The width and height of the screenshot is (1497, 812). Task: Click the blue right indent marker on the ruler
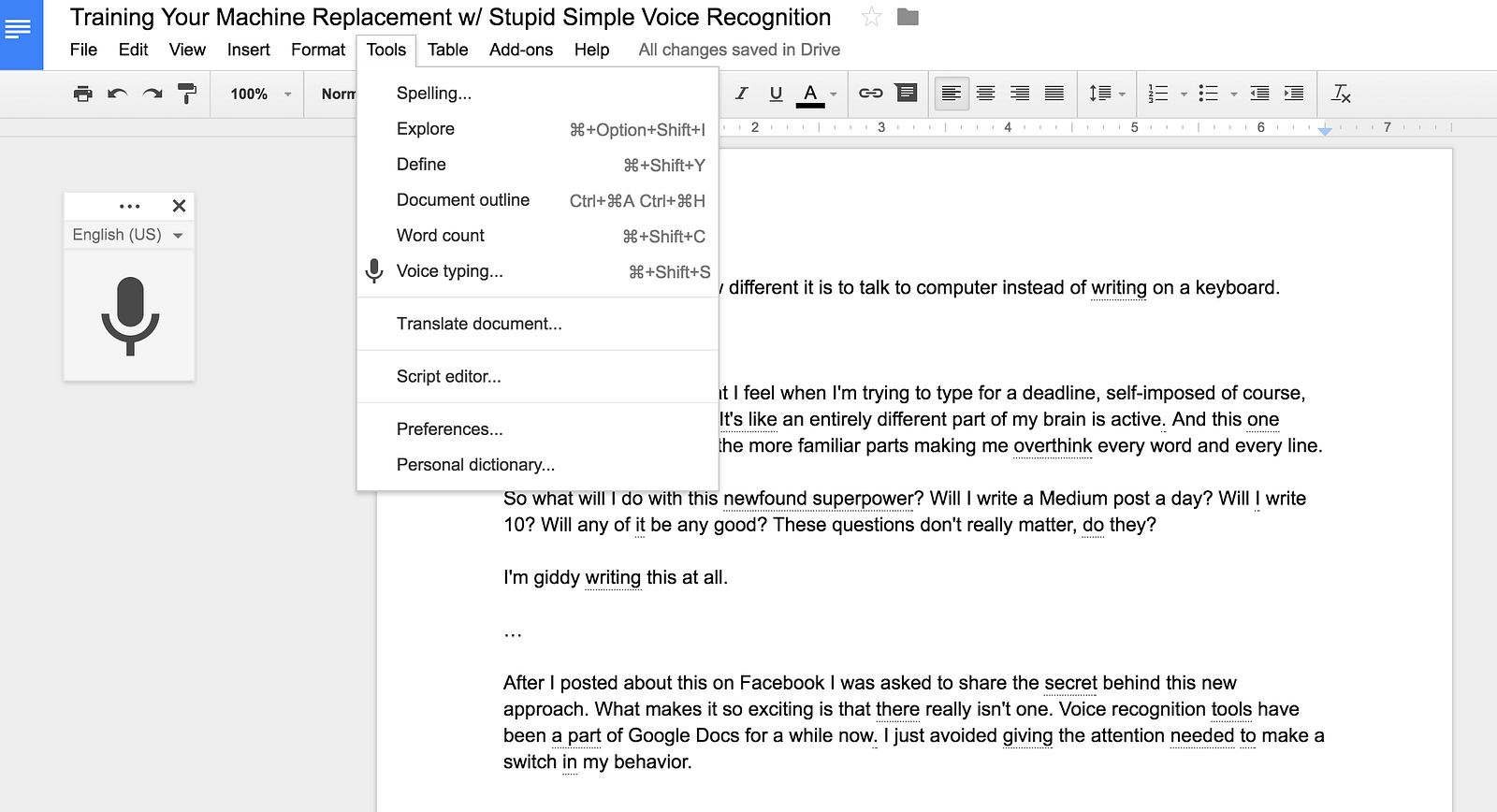pos(1325,131)
